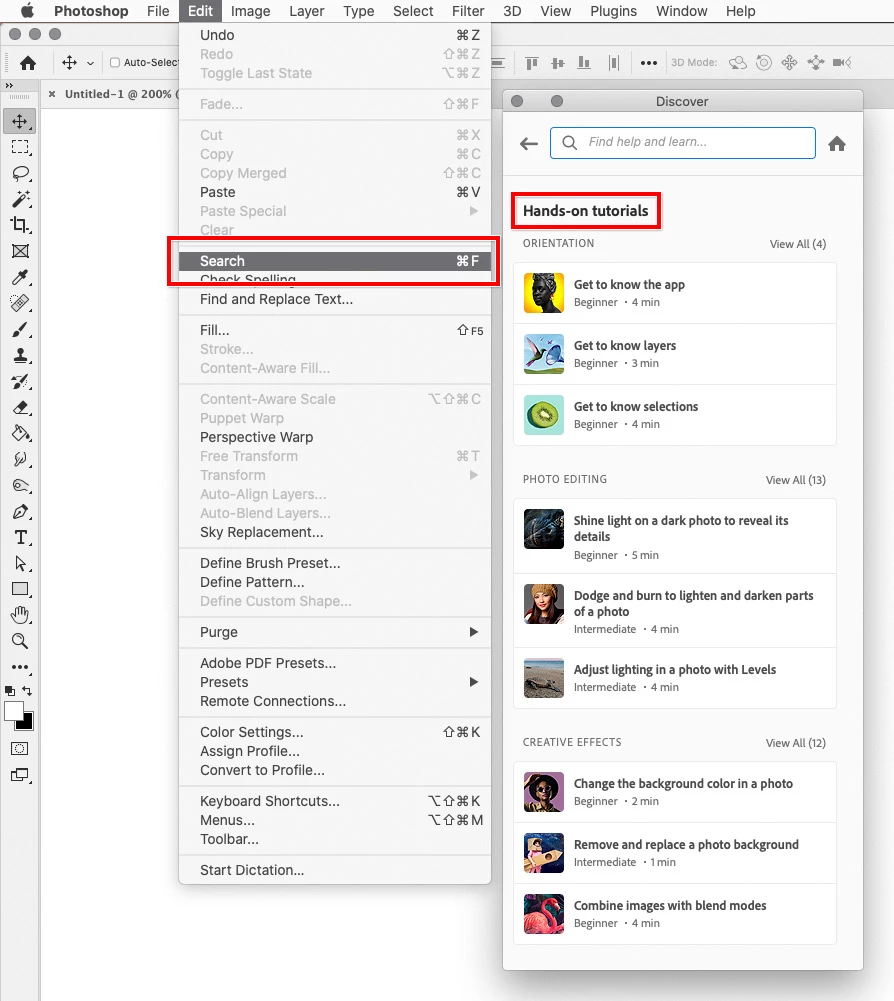The width and height of the screenshot is (894, 1001).
Task: Select the History Brush tool
Action: pos(20,382)
